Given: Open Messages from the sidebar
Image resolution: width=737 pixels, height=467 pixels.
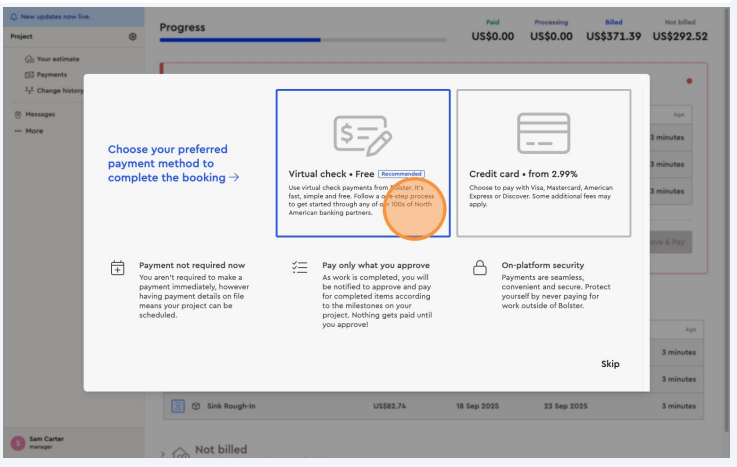Looking at the screenshot, I should click(x=39, y=114).
